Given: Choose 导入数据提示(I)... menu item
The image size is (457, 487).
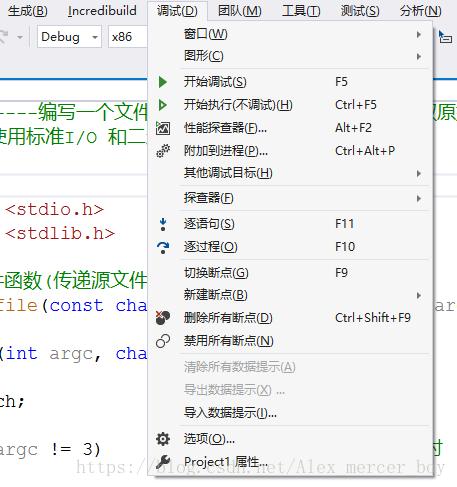Looking at the screenshot, I should tap(290, 413).
